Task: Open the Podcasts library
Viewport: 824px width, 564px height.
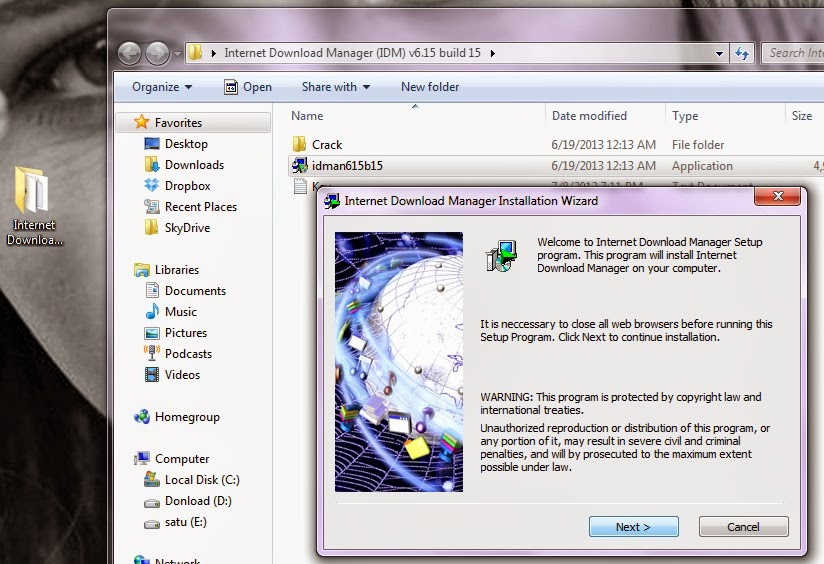Action: pos(188,354)
